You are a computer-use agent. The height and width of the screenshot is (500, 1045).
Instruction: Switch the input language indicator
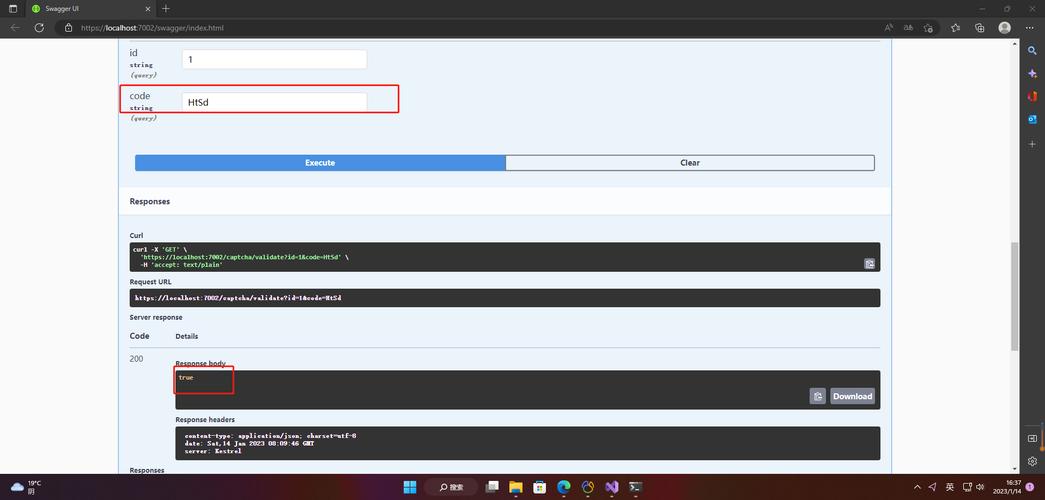pyautogui.click(x=950, y=487)
